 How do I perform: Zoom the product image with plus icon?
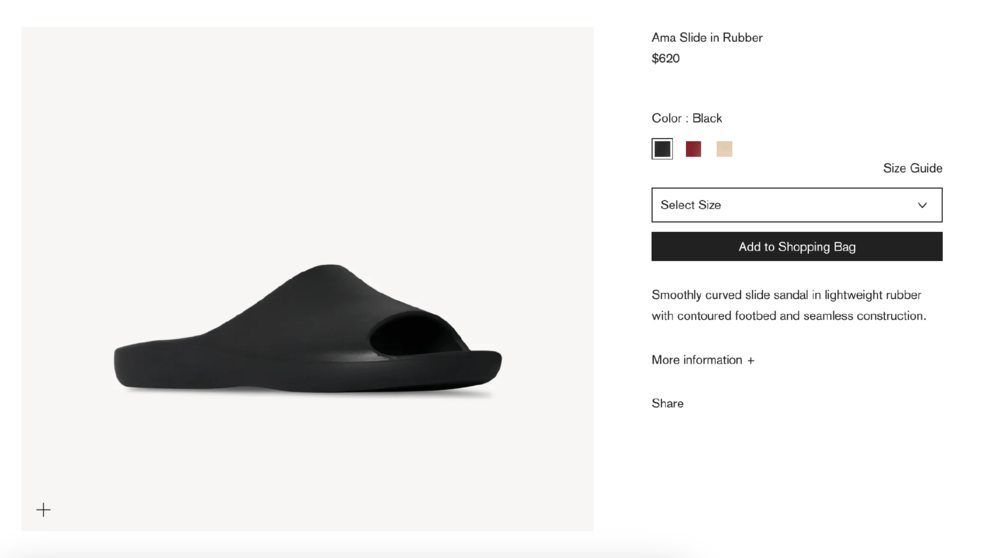[x=44, y=510]
